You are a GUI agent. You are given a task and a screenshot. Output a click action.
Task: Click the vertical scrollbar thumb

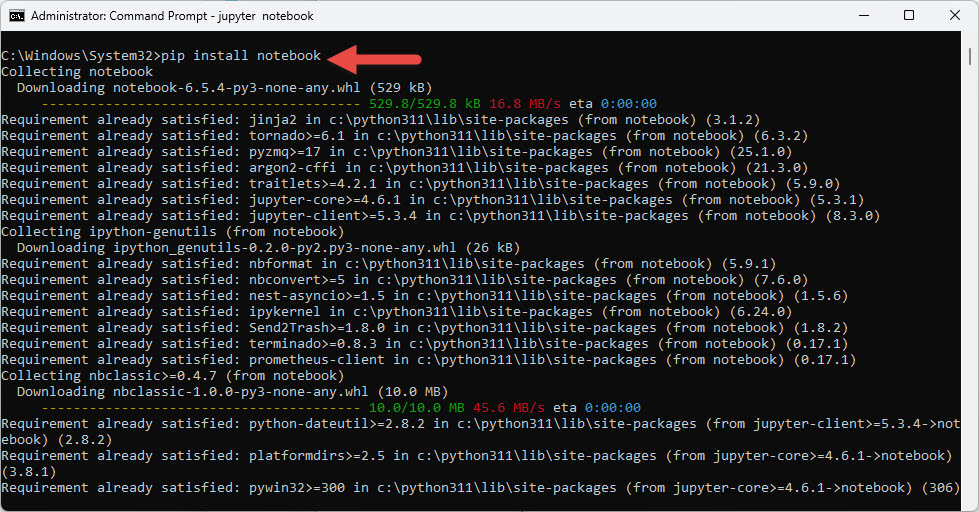pos(970,57)
